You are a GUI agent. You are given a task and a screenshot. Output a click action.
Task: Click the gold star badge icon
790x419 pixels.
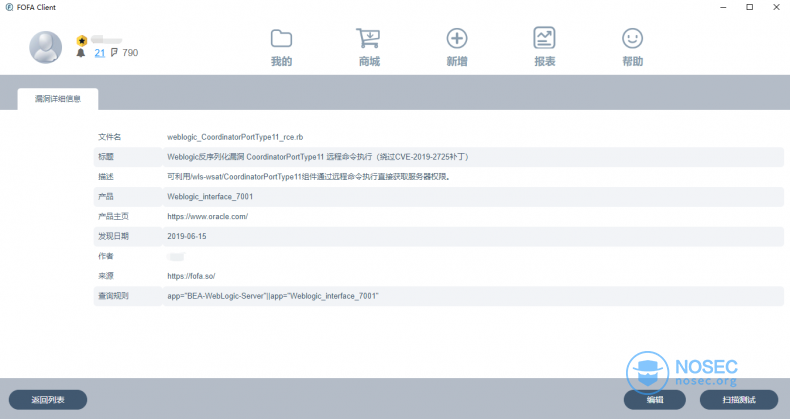pyautogui.click(x=82, y=41)
